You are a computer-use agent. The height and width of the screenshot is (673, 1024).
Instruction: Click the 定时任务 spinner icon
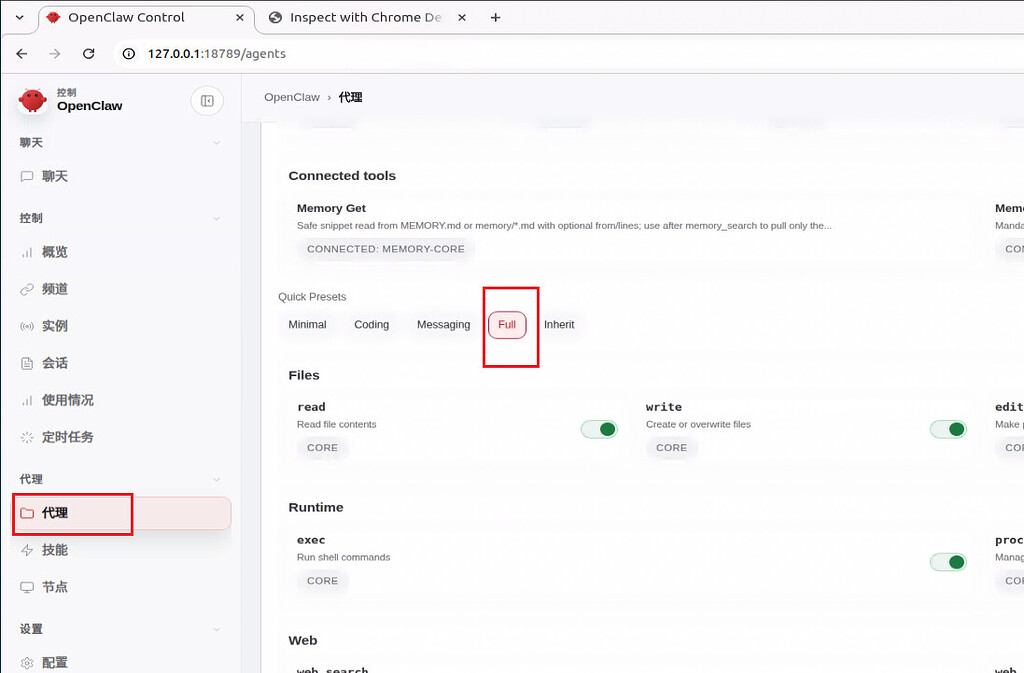(27, 437)
